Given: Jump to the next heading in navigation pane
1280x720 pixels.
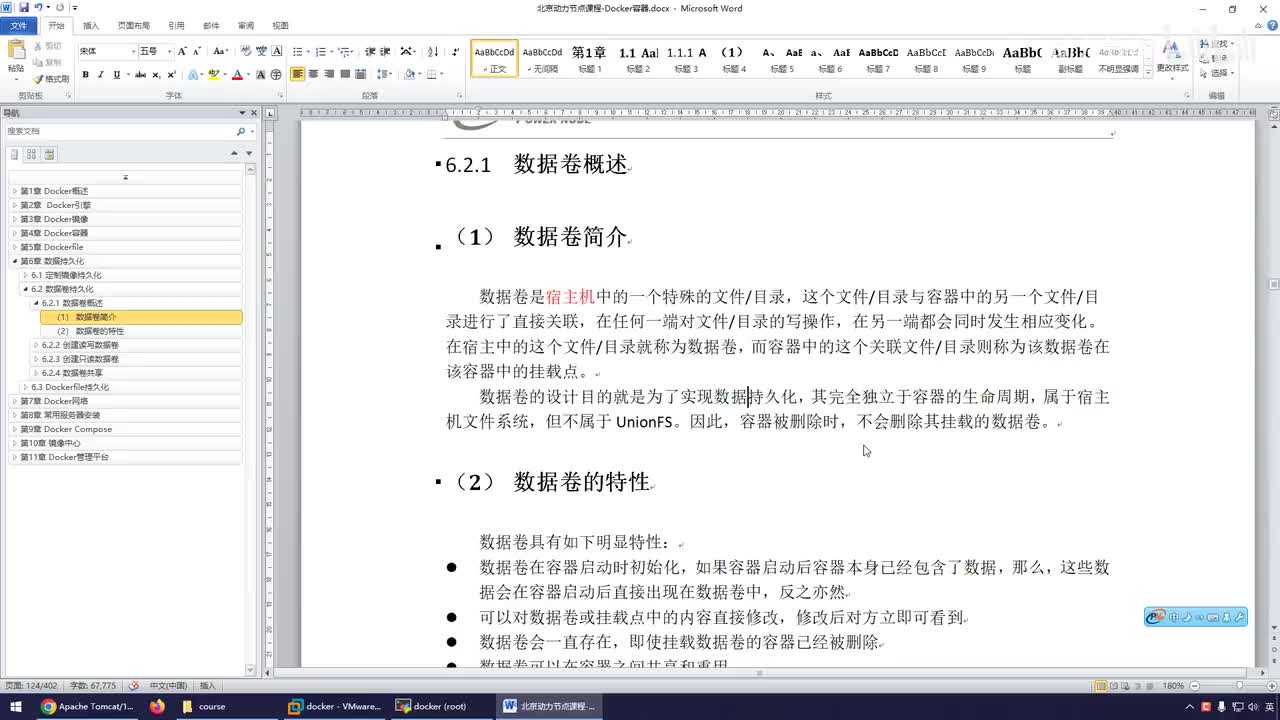Looking at the screenshot, I should pyautogui.click(x=249, y=153).
